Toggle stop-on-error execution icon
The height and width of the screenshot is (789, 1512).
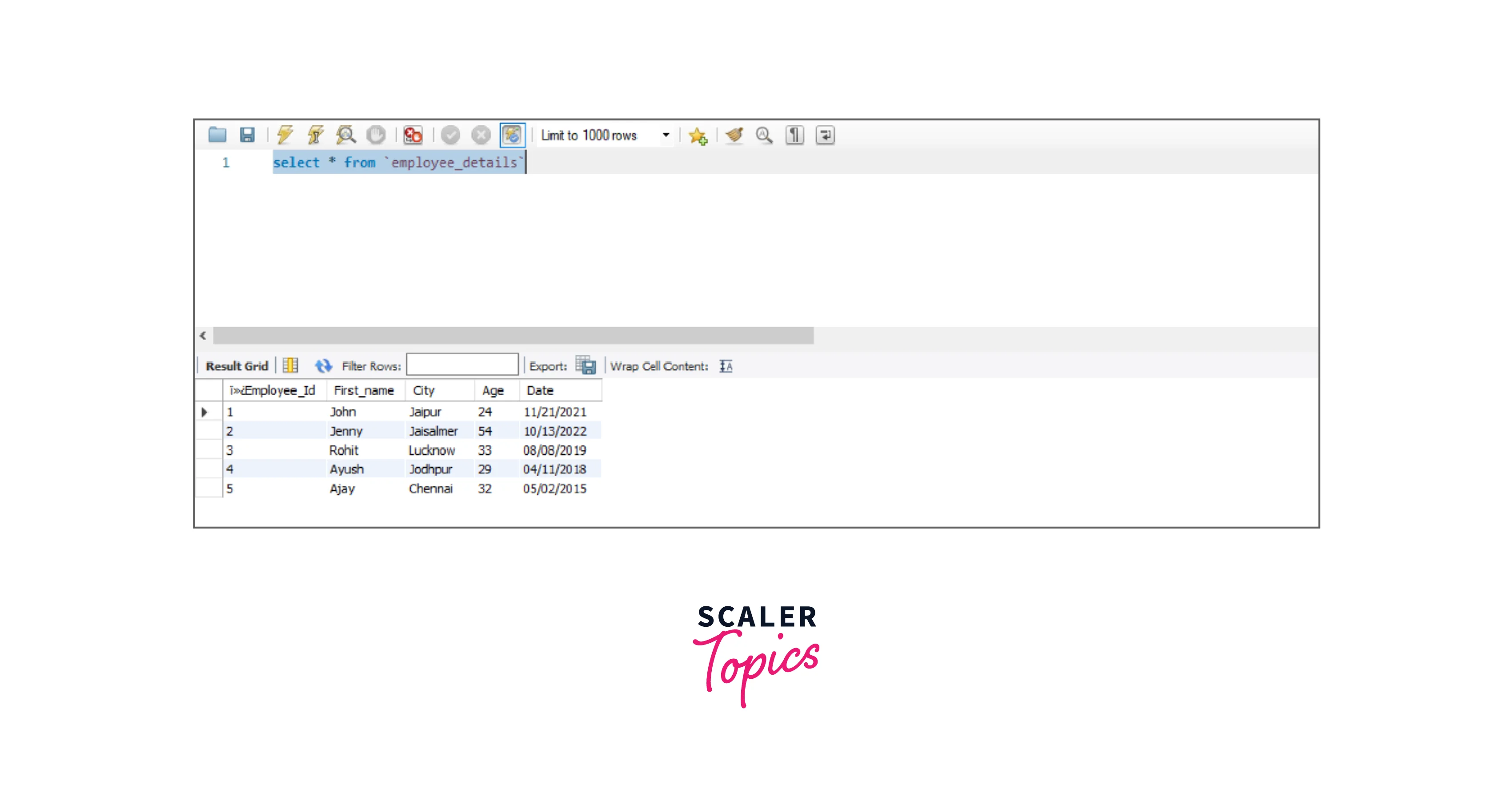pyautogui.click(x=413, y=135)
